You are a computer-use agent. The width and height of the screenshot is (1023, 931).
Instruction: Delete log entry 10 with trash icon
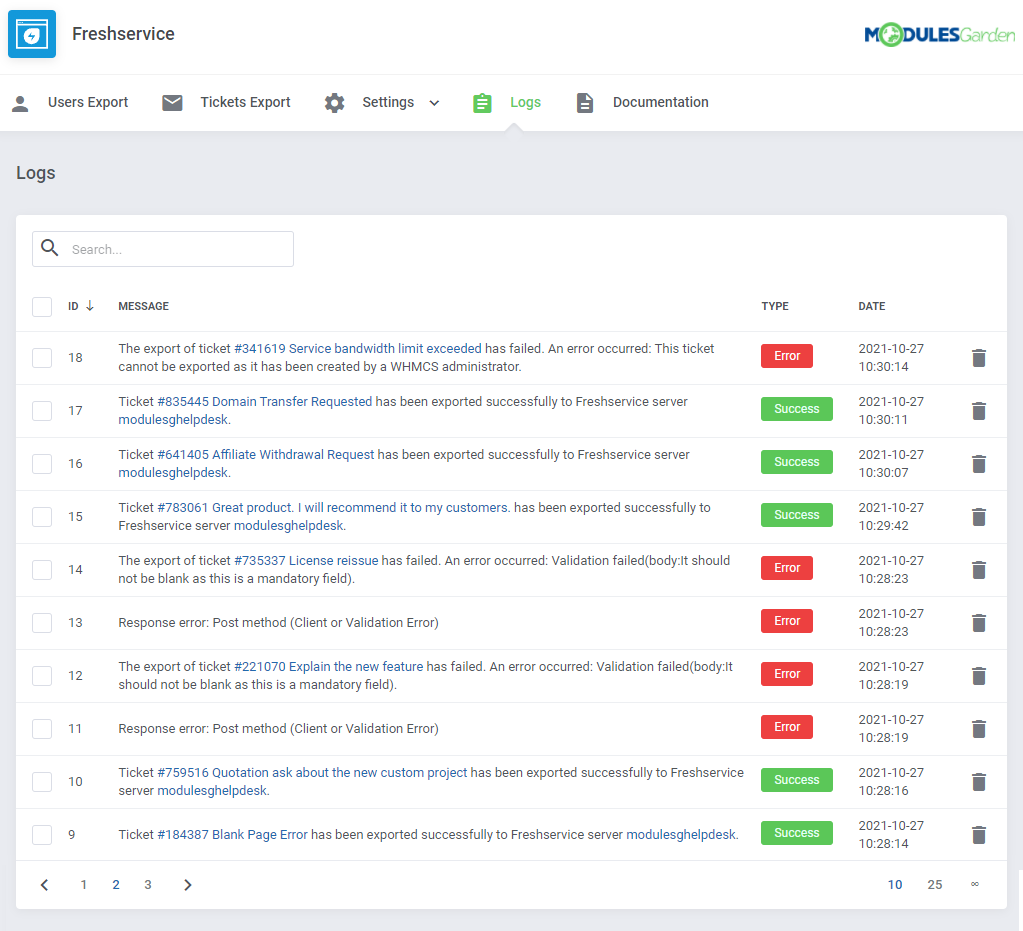tap(979, 782)
